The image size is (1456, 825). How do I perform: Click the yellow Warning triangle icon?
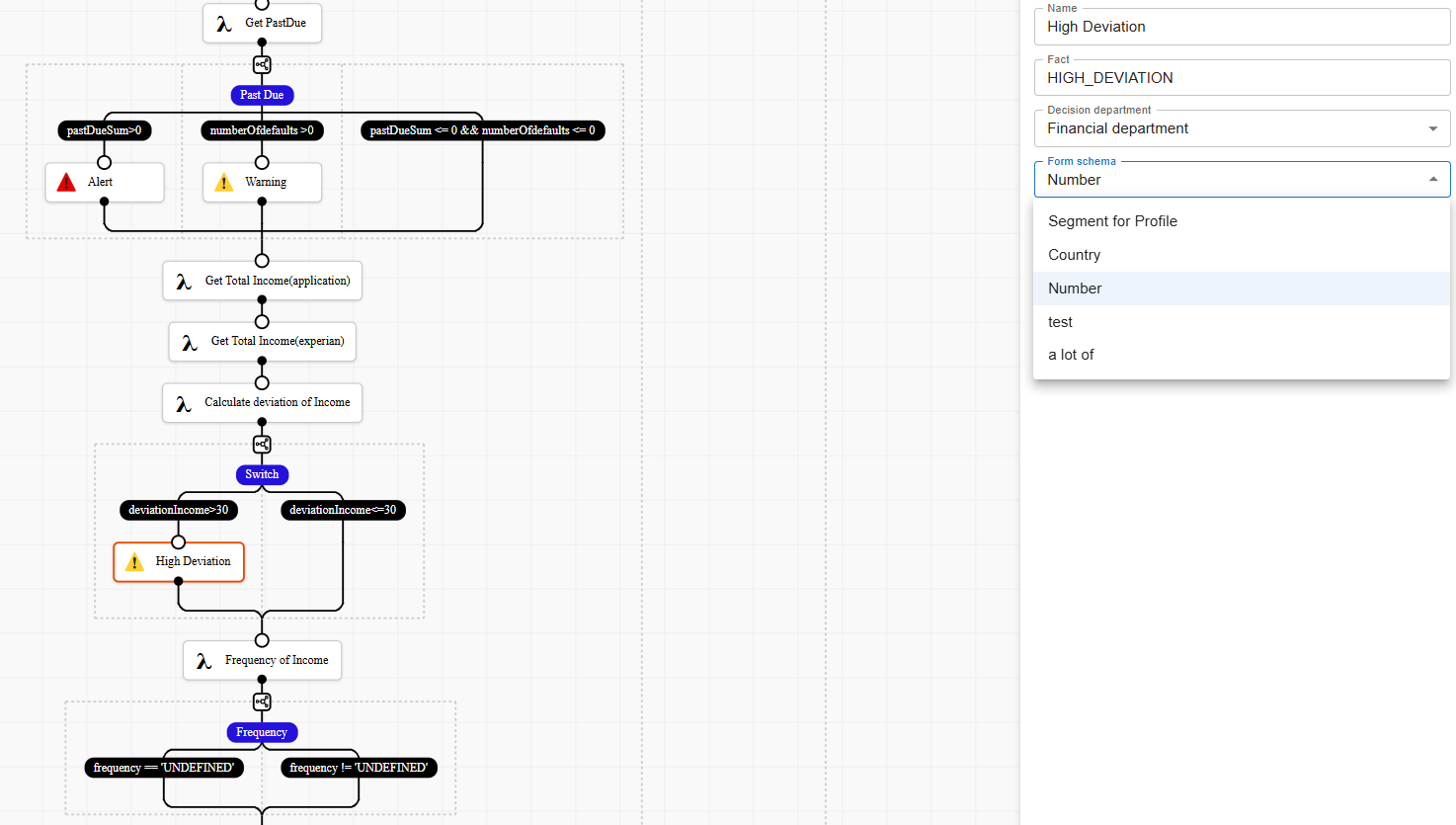pos(224,183)
